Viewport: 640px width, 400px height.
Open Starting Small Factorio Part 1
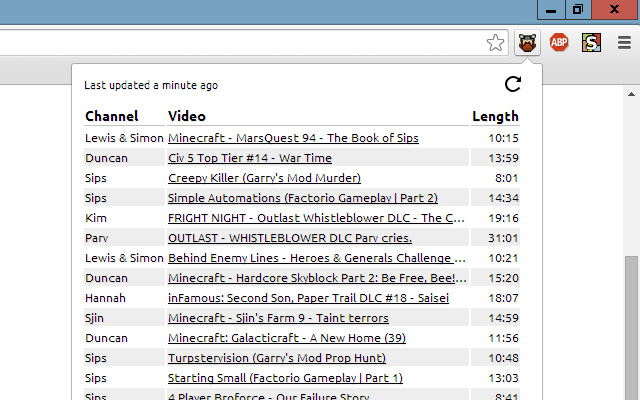(x=285, y=378)
